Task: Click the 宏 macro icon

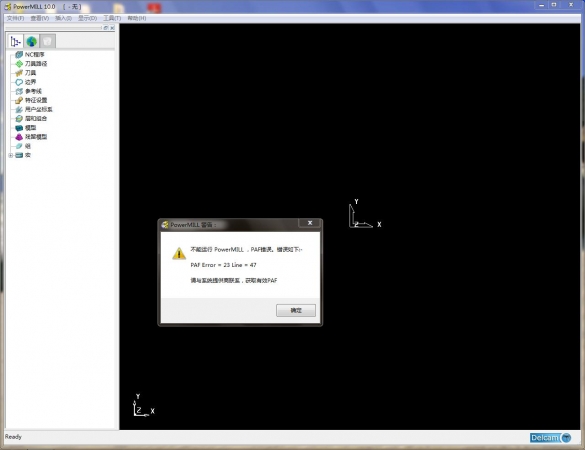Action: click(19, 155)
